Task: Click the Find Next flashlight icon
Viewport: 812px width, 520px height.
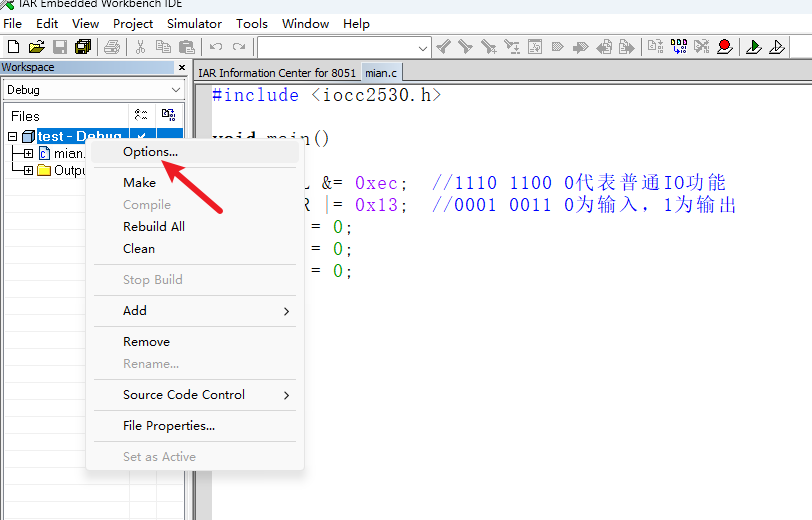Action: coord(466,47)
